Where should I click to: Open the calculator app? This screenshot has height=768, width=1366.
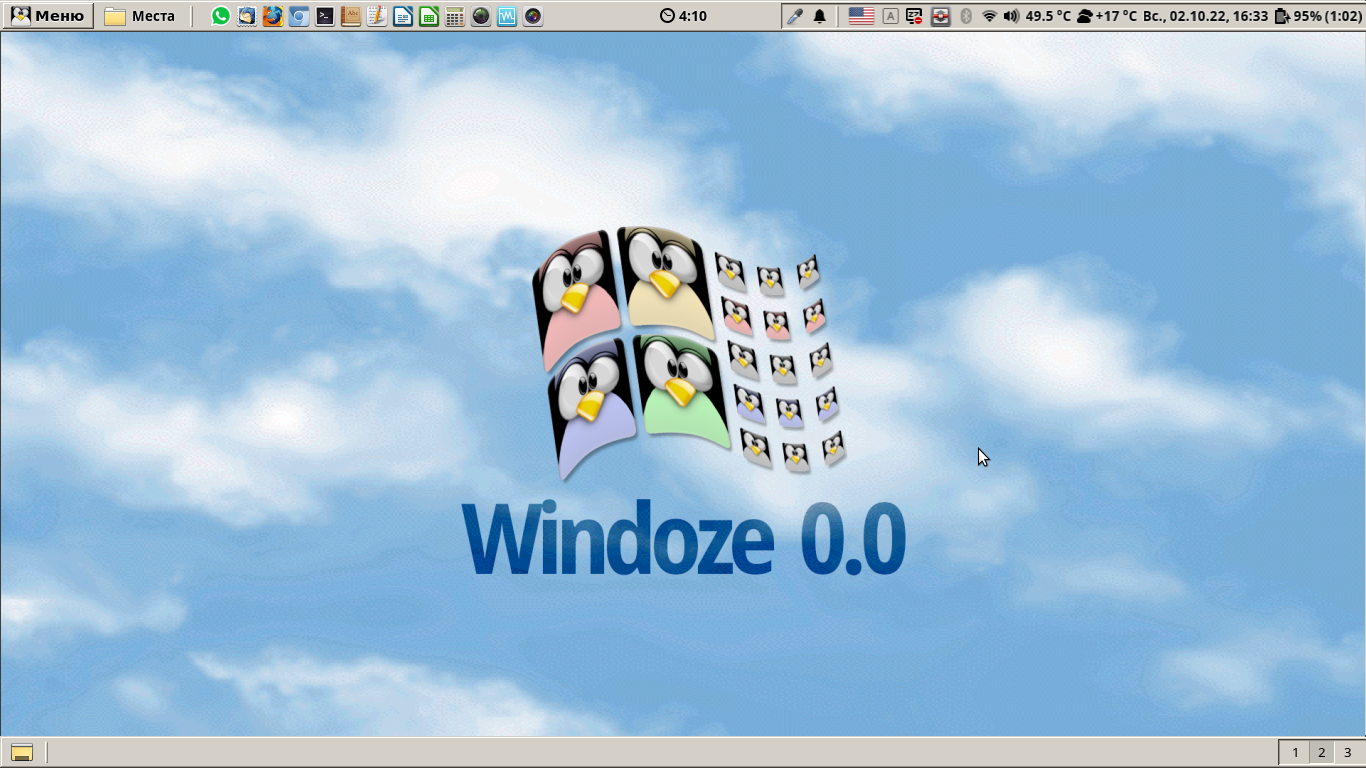[x=455, y=16]
